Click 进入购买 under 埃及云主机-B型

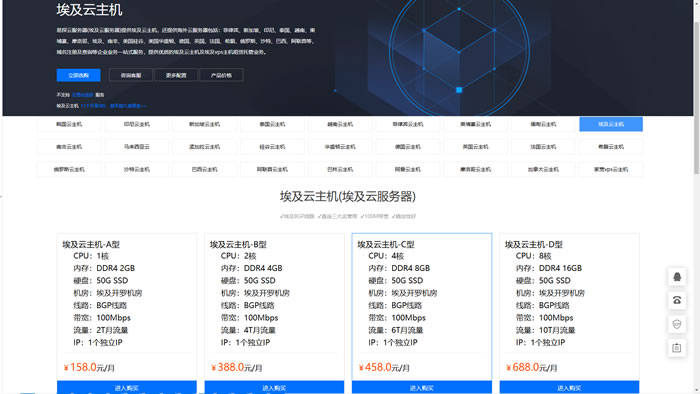274,387
